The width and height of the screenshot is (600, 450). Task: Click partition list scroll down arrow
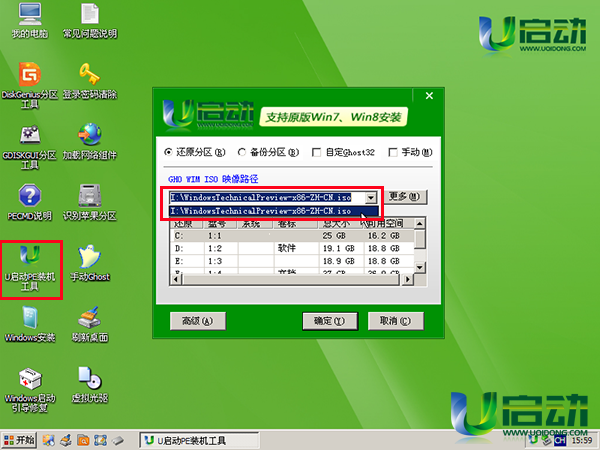[420, 267]
